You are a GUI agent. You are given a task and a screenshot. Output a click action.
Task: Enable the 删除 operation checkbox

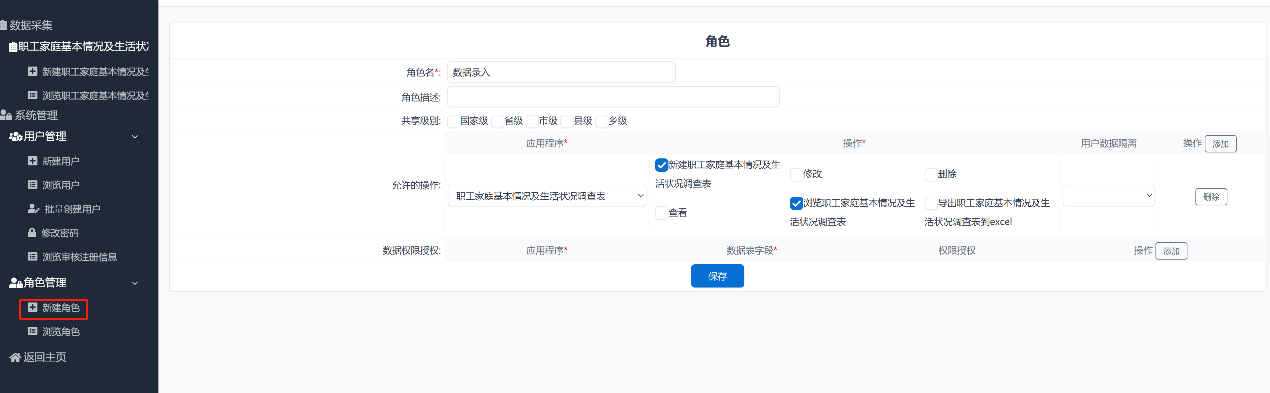pyautogui.click(x=931, y=175)
